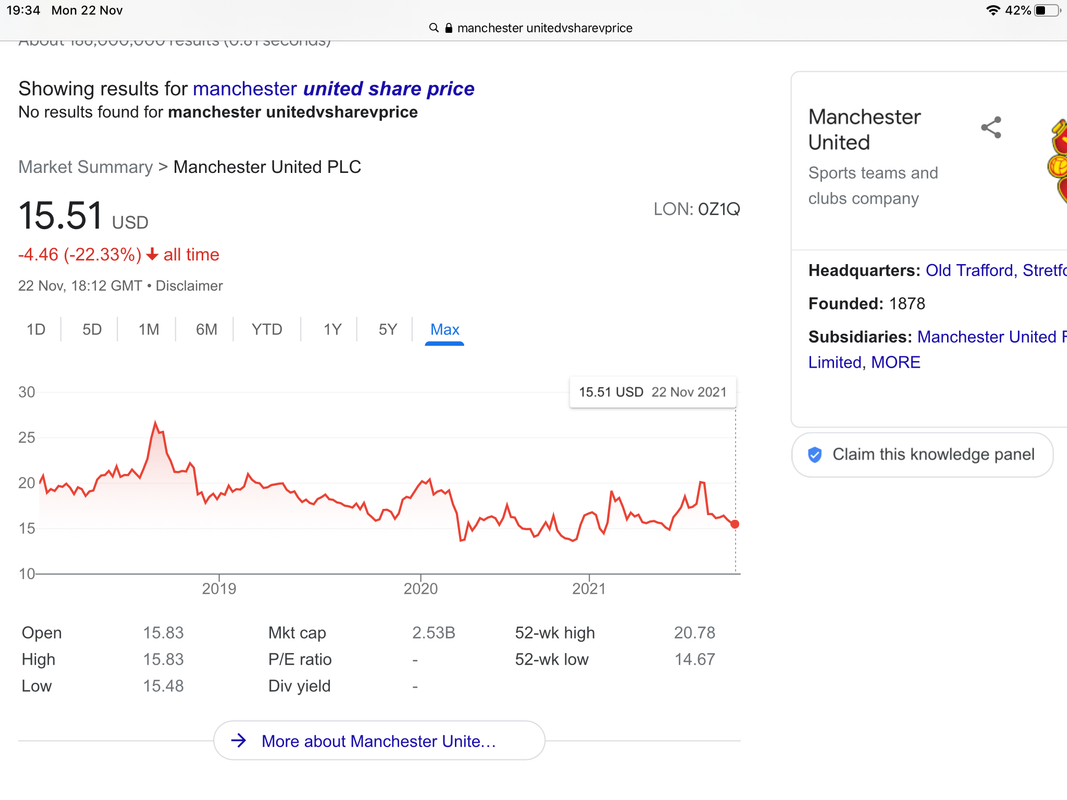This screenshot has height=800, width=1067.
Task: Click the search magnifier icon in the address bar
Action: tap(433, 28)
